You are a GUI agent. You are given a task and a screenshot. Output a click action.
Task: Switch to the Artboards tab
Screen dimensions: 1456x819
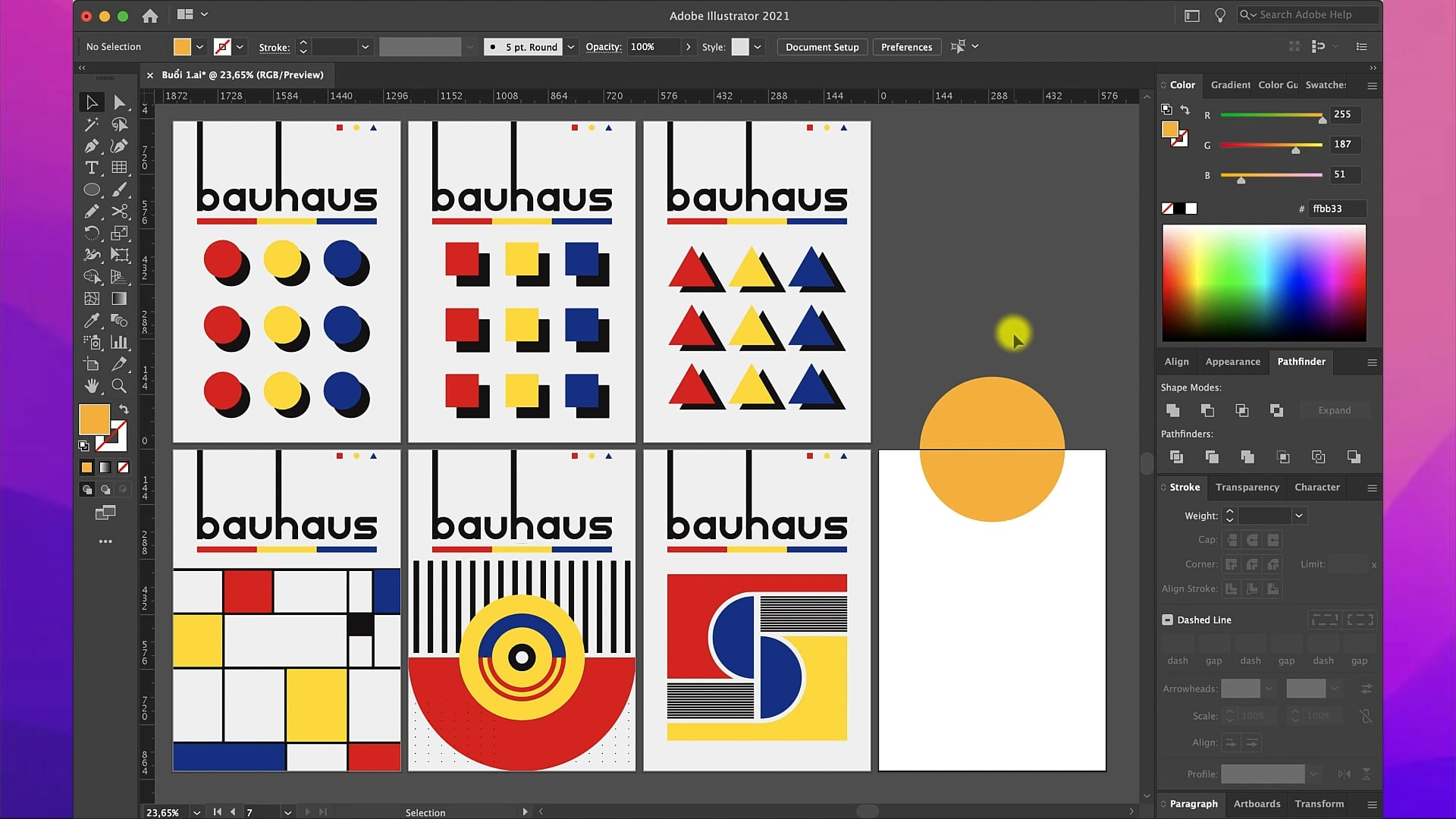pos(1257,804)
